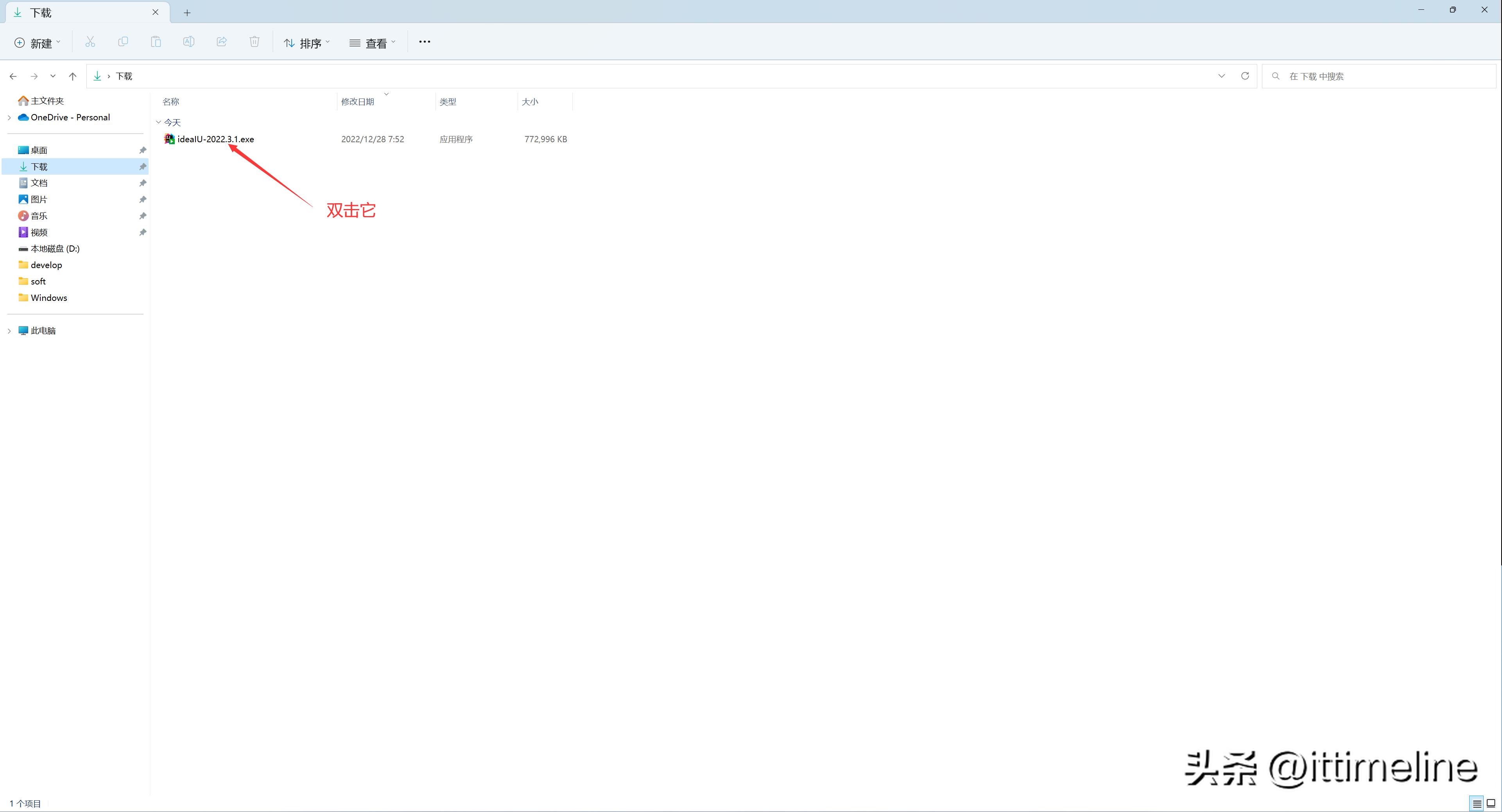Click the 772,996 KB size cell
The height and width of the screenshot is (812, 1502).
546,140
